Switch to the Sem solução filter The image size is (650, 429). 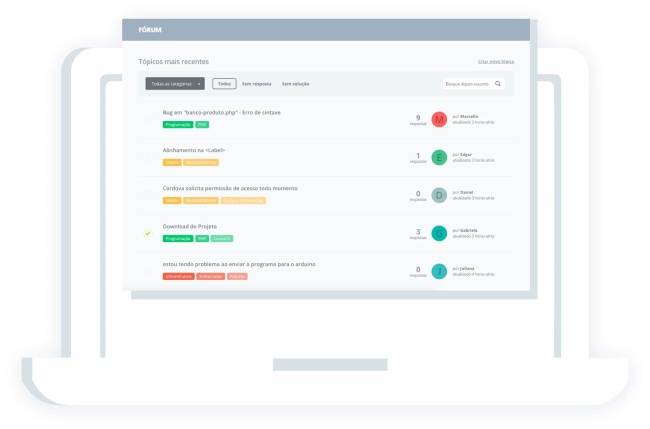tap(296, 84)
